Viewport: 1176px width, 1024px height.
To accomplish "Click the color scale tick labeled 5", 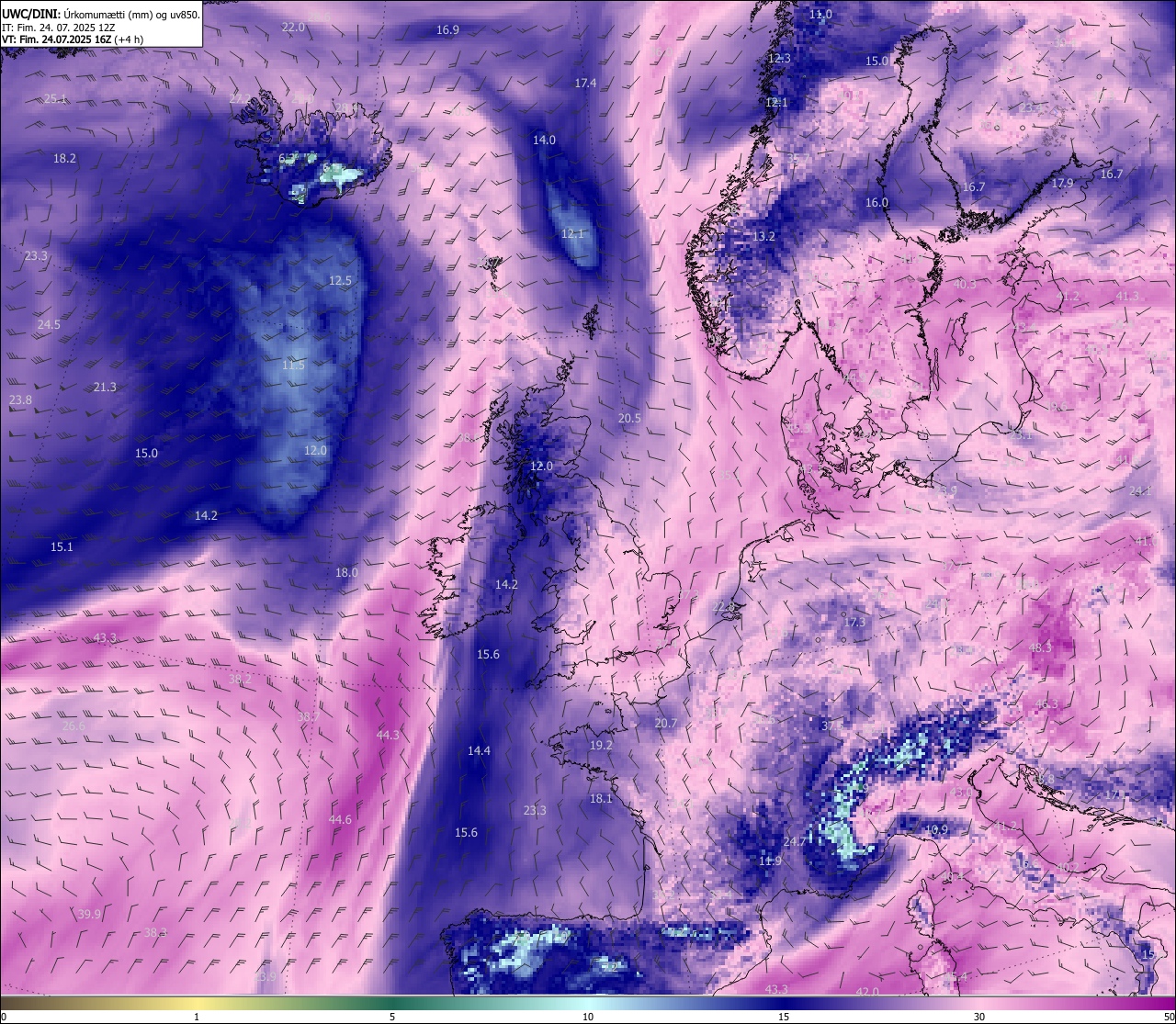I will tap(392, 1017).
